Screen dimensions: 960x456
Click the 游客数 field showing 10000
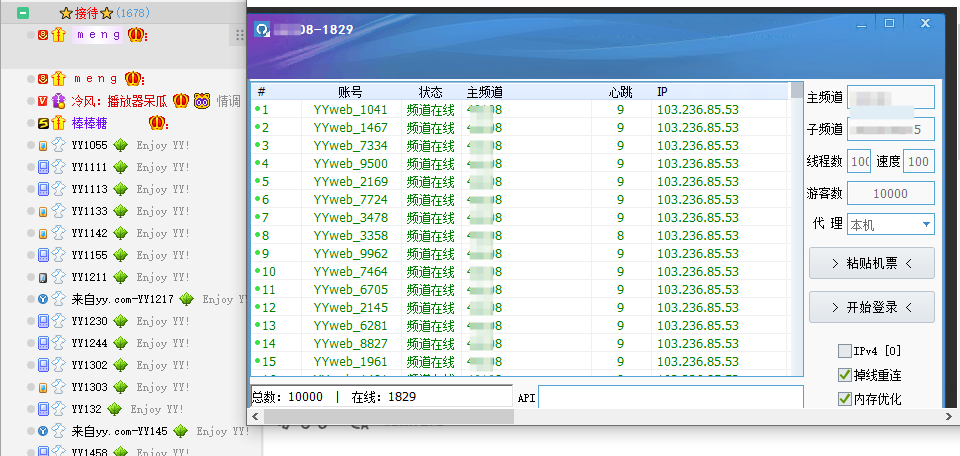click(891, 193)
